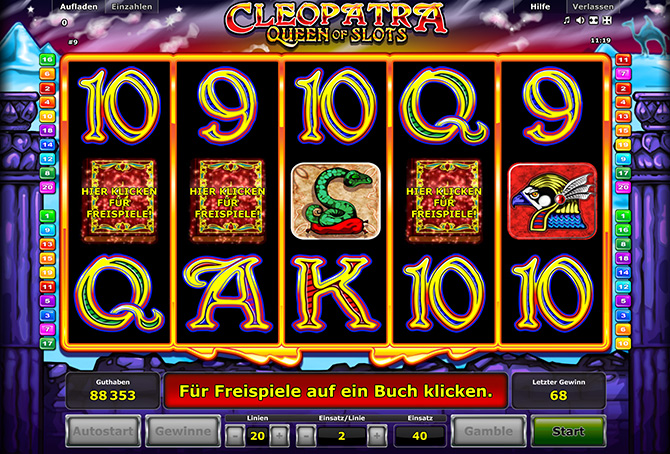Increase Einsatz/Linie with the plus button
Screen dimensions: 670x454
pyautogui.click(x=376, y=436)
